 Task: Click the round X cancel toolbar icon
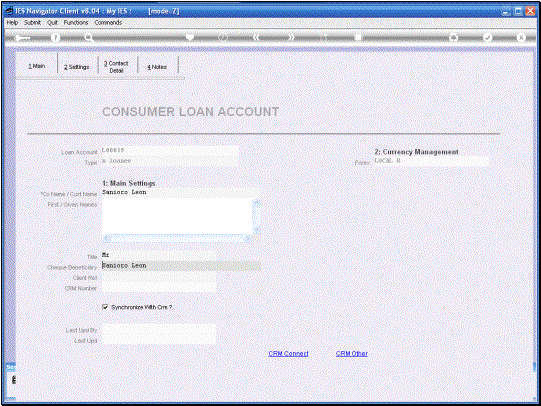click(x=521, y=37)
